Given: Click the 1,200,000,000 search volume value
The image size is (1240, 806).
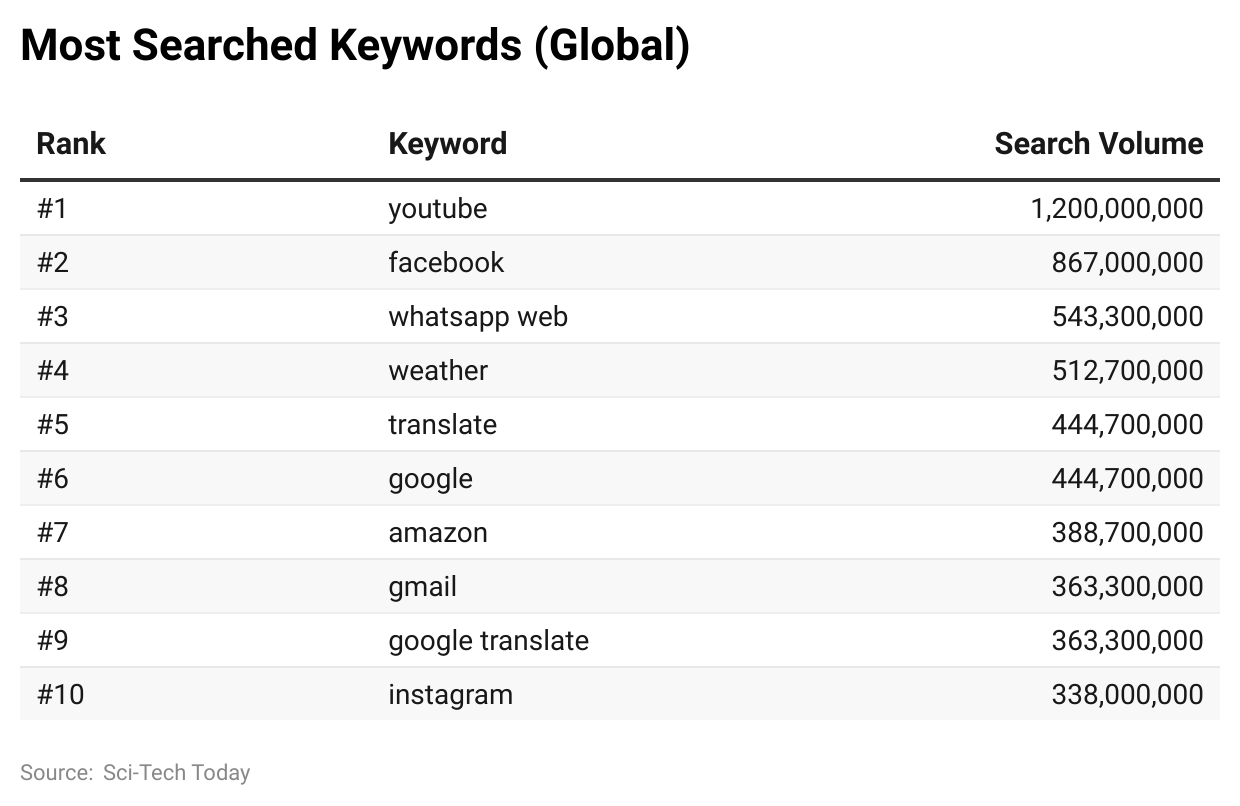Looking at the screenshot, I should tap(1116, 209).
